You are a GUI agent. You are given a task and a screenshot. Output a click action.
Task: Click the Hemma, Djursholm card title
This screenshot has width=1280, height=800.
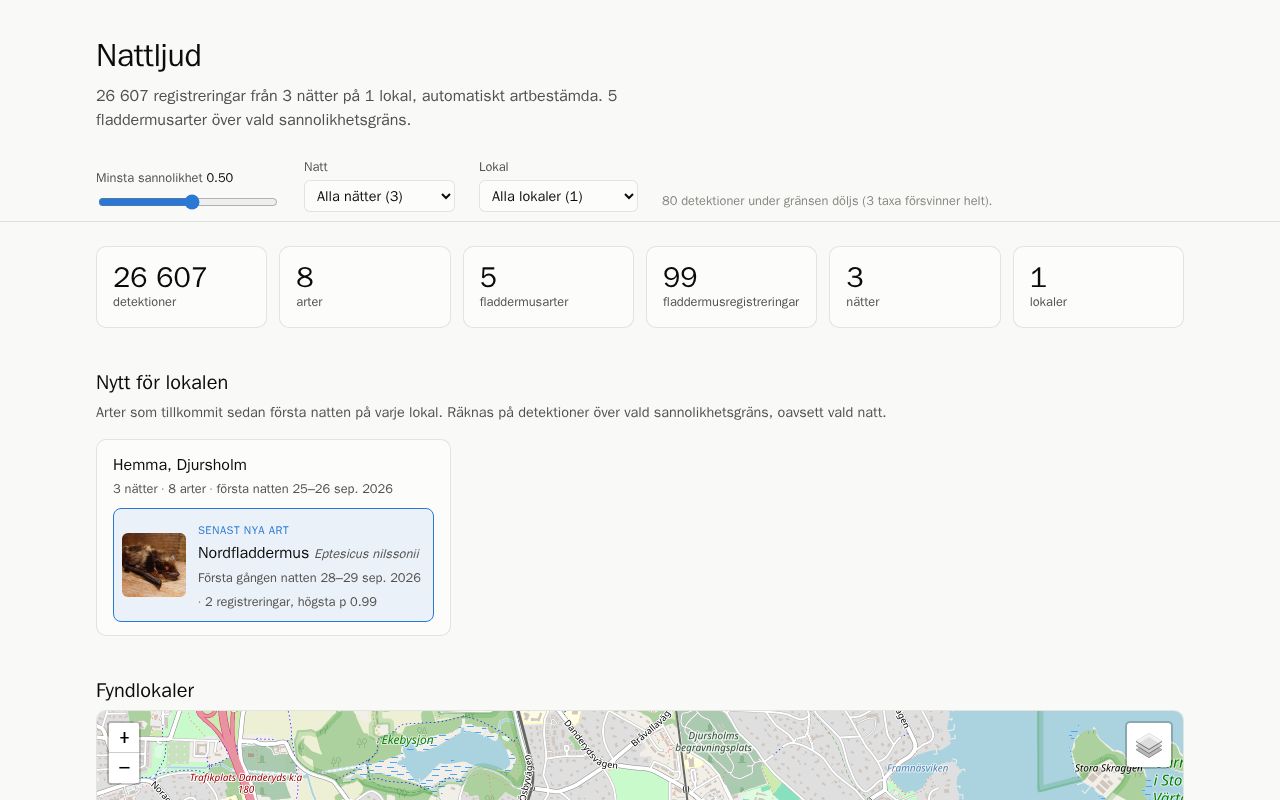point(180,465)
